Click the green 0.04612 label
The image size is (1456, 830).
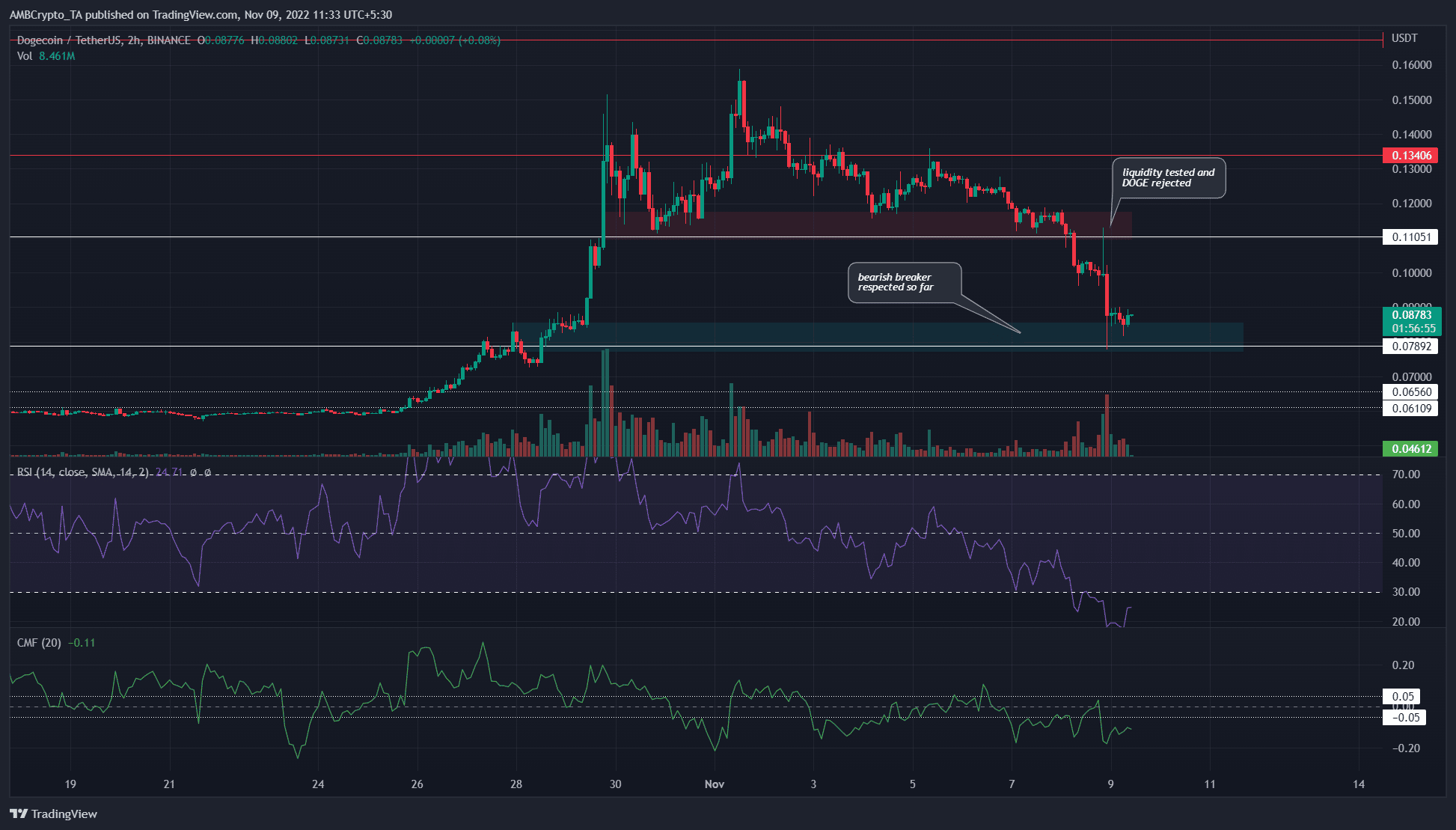click(x=1410, y=449)
